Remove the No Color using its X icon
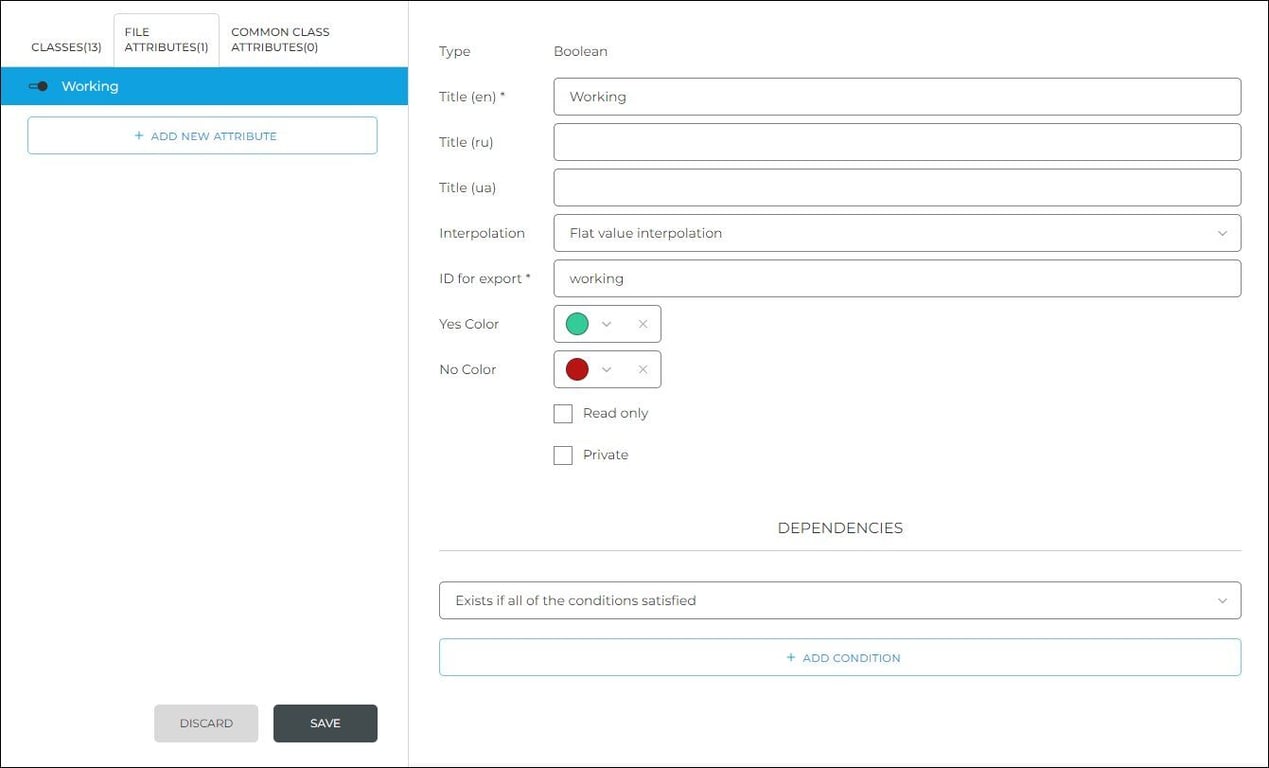Viewport: 1269px width, 768px height. point(644,368)
